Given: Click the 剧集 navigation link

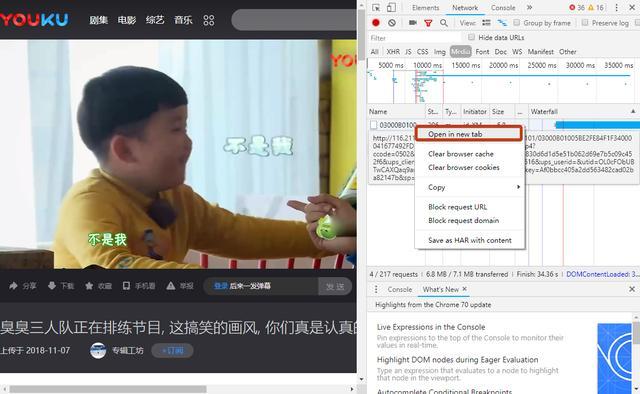Looking at the screenshot, I should point(98,20).
